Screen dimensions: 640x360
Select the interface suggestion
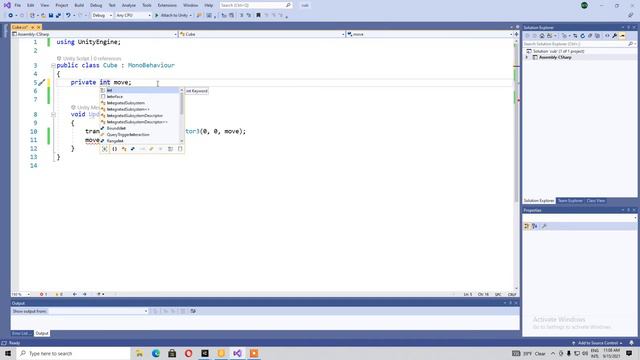(x=140, y=97)
